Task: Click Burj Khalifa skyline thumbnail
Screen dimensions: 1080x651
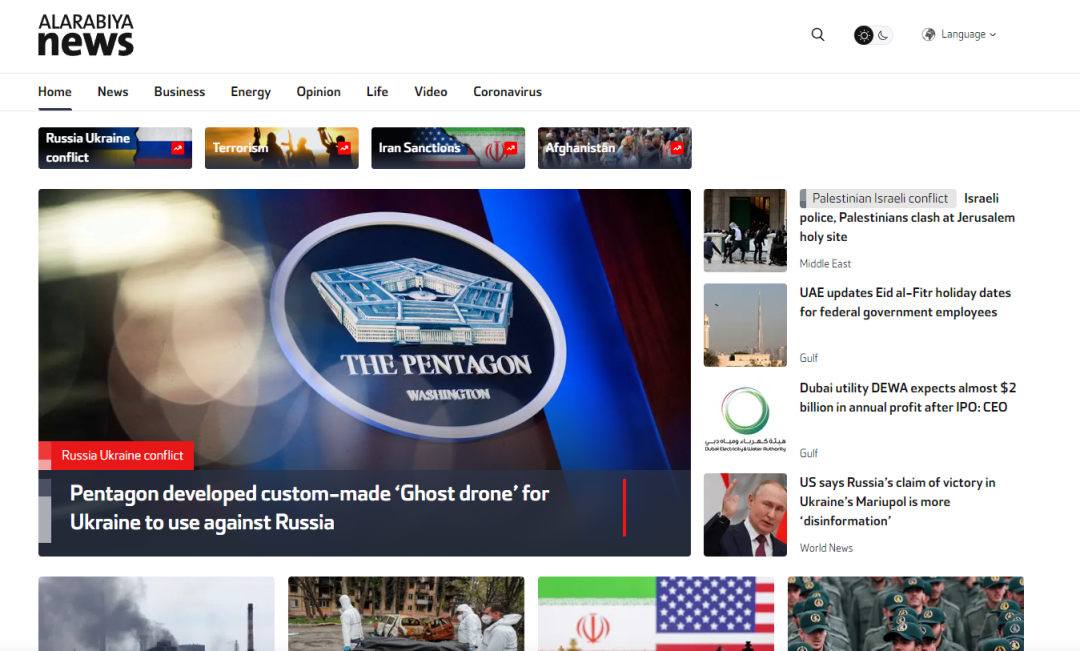Action: [745, 325]
